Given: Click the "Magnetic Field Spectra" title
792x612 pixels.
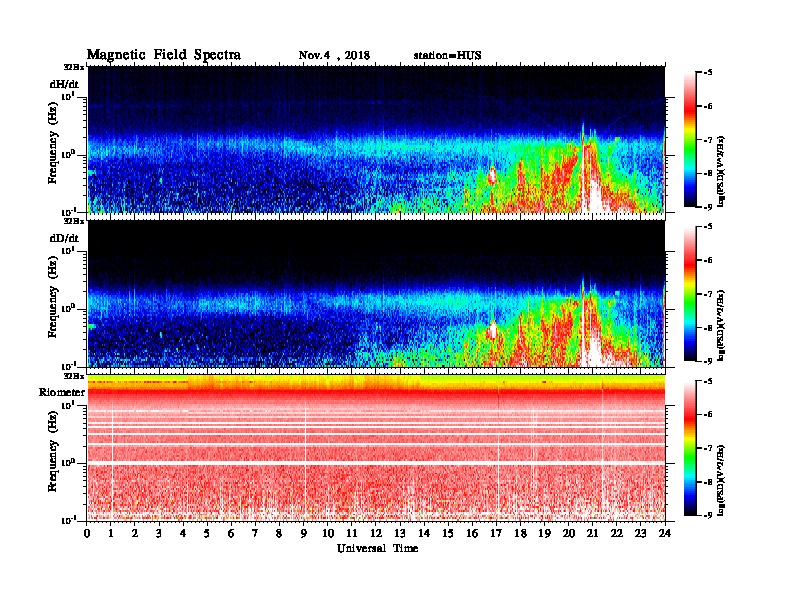Looking at the screenshot, I should [164, 55].
